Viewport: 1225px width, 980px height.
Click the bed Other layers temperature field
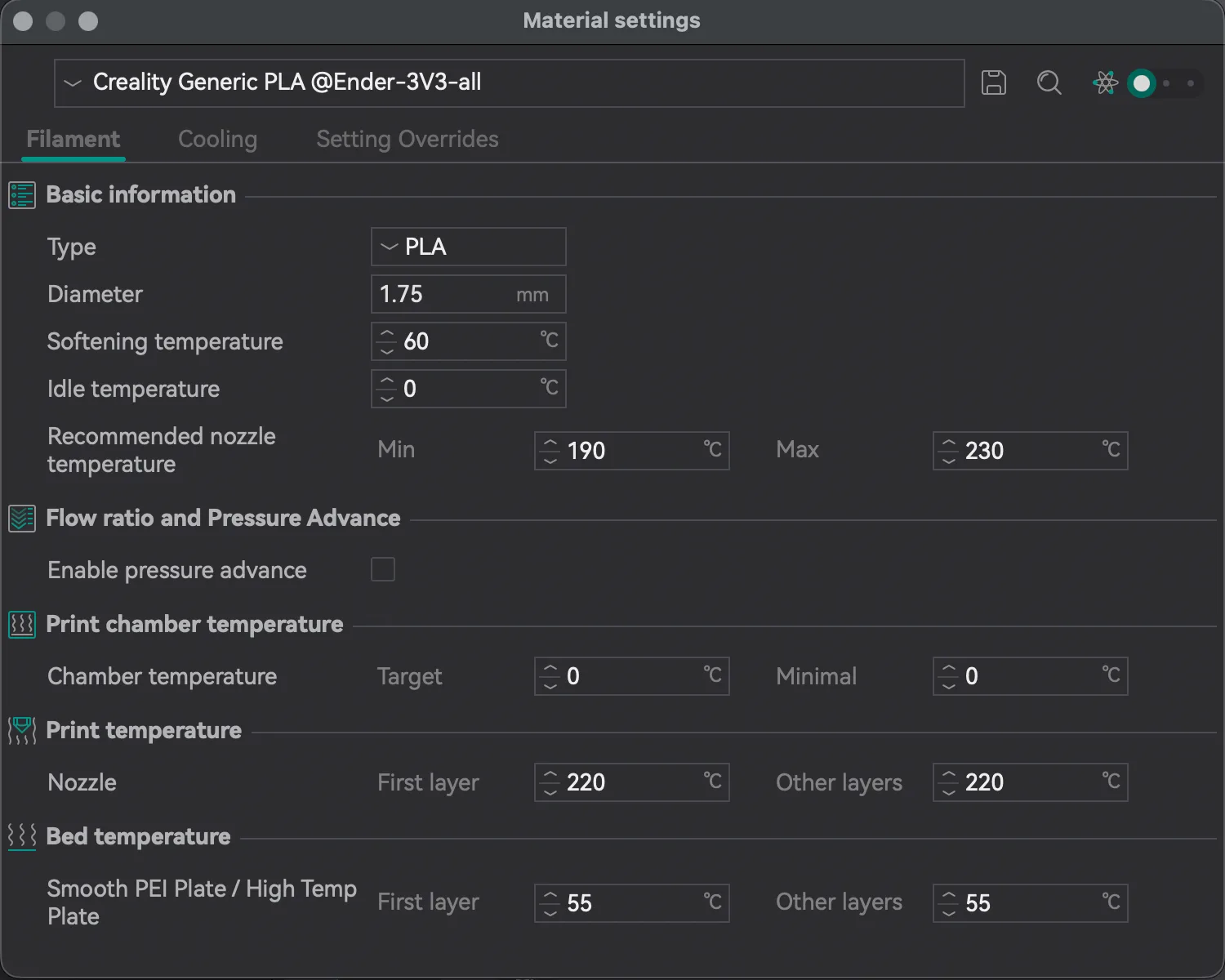coord(1031,903)
